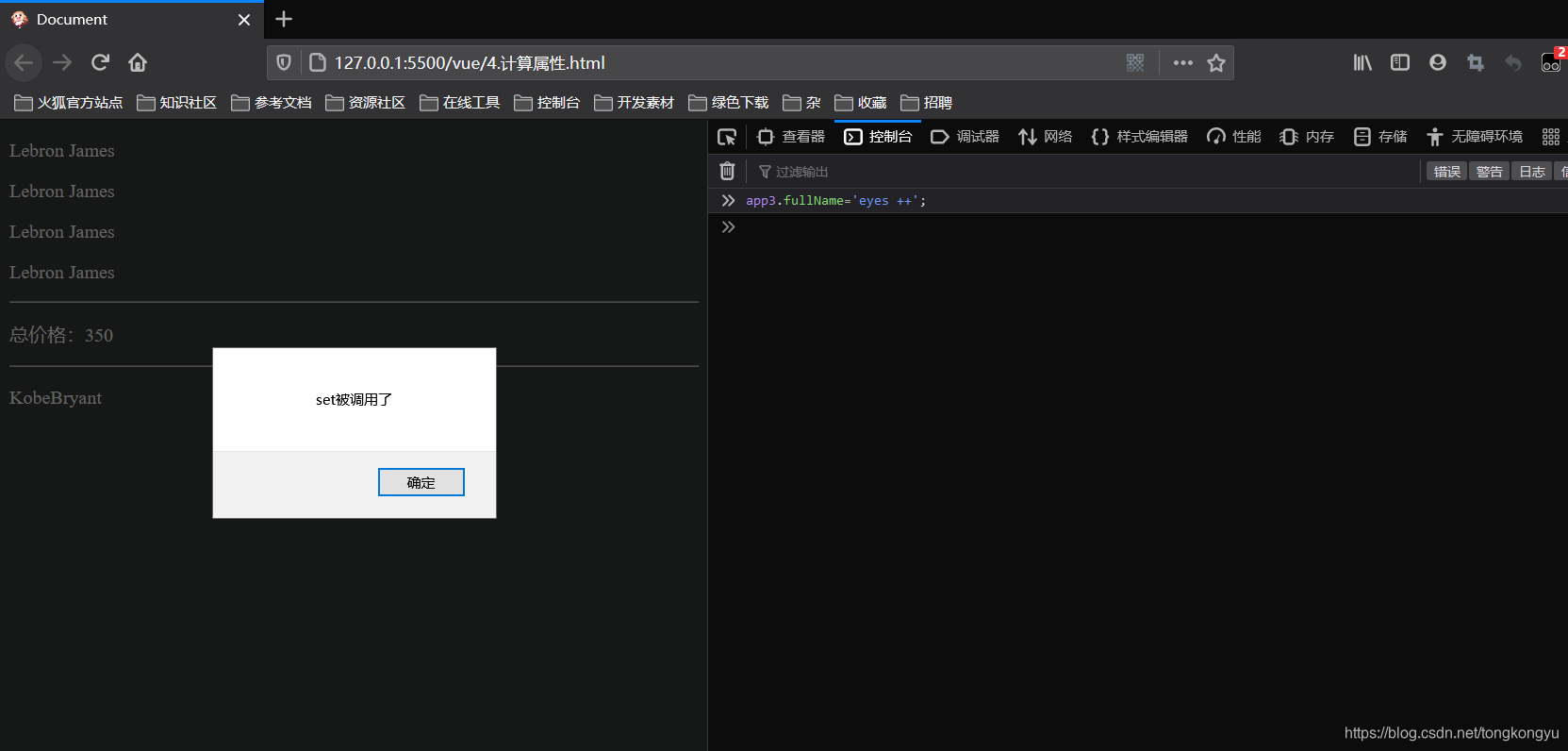Open the 在线工具 bookmark folder

coord(460,103)
